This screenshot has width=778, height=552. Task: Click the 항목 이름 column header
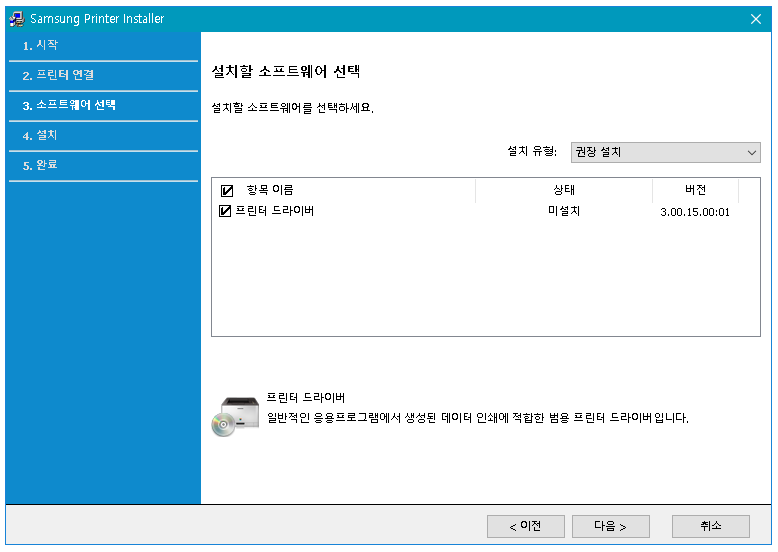[270, 190]
